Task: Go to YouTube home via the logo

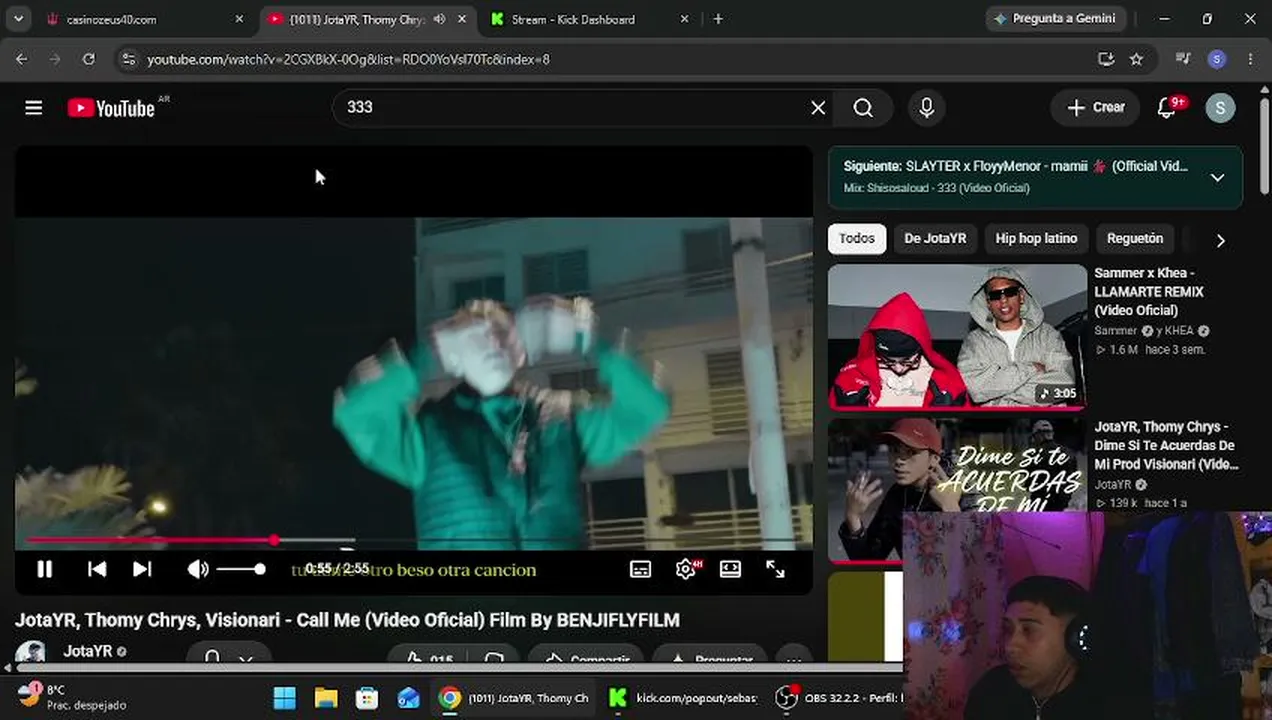Action: [x=111, y=108]
